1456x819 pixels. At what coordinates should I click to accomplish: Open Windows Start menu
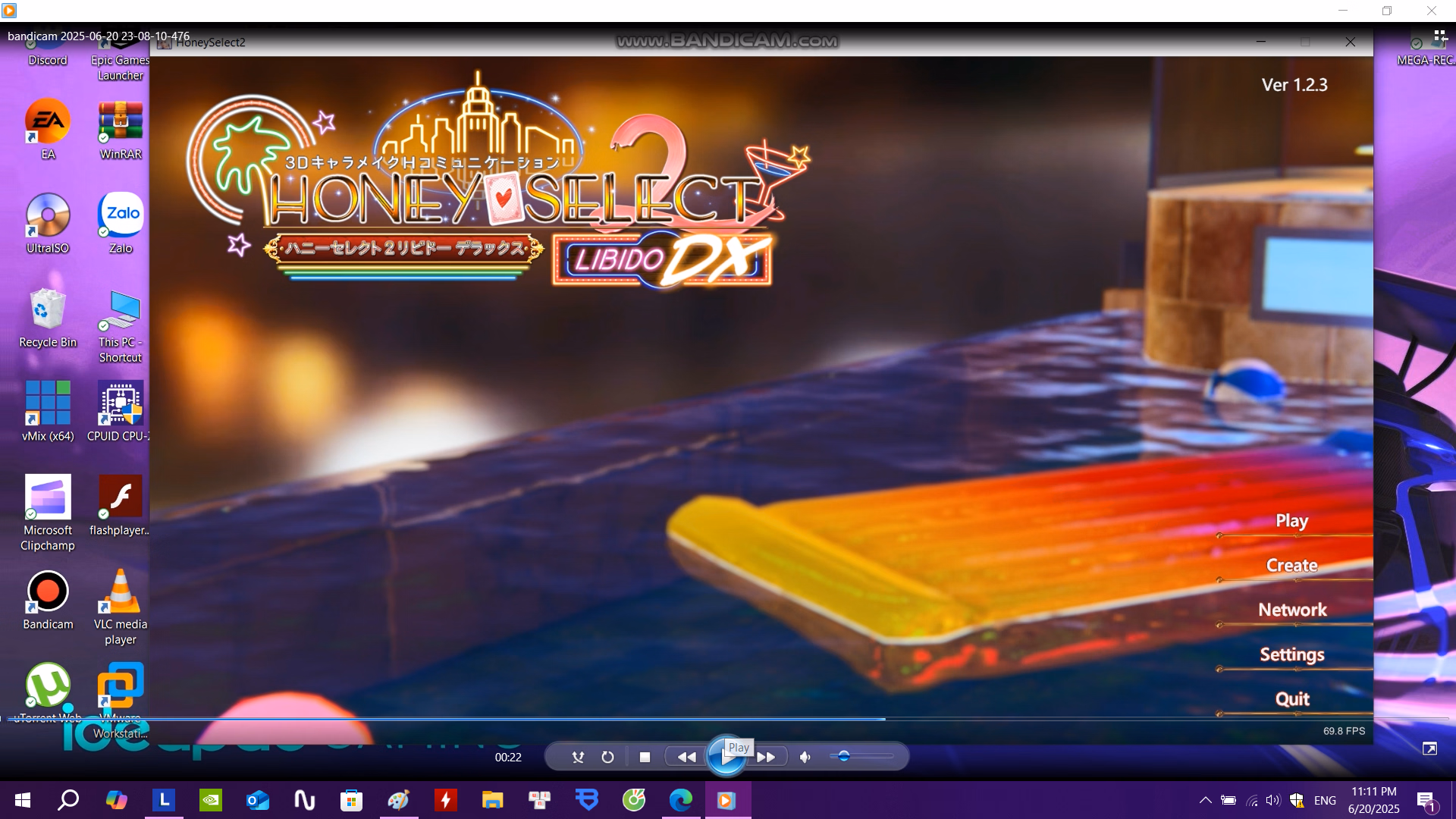point(23,800)
